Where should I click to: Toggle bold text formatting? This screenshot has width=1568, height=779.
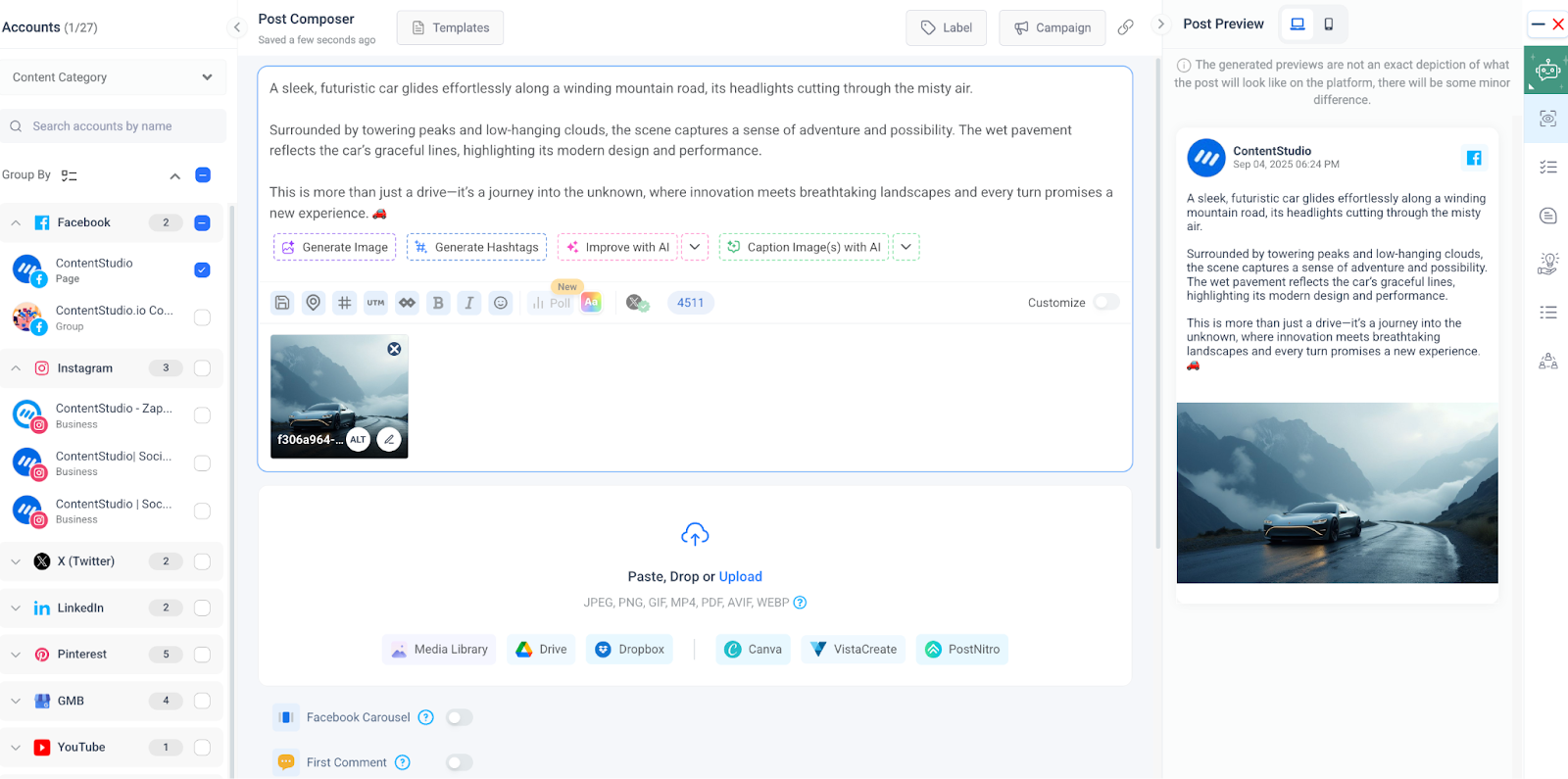(x=438, y=303)
